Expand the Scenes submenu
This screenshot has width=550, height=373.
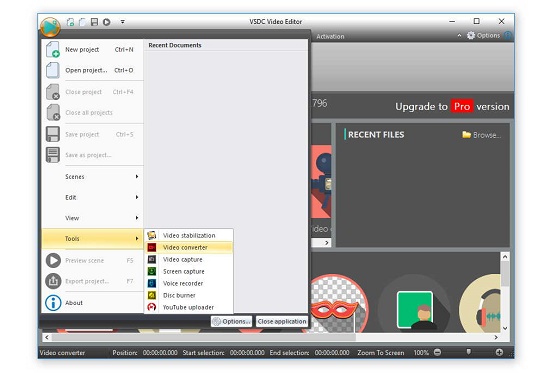pyautogui.click(x=93, y=176)
